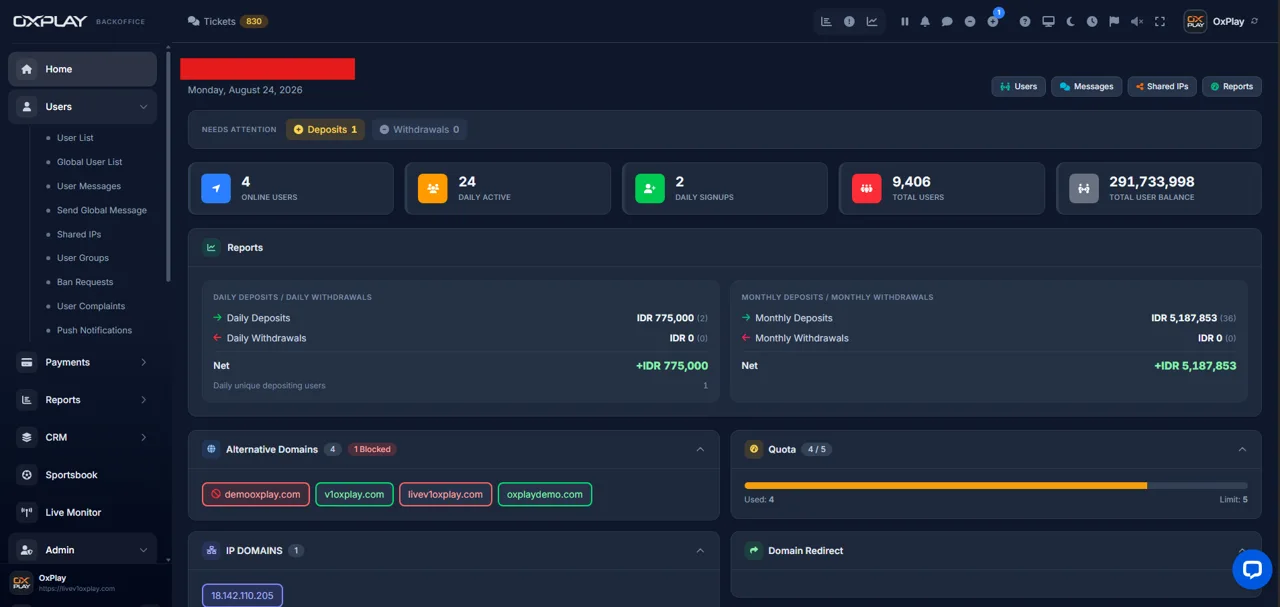1280x607 pixels.
Task: Toggle the muted speaker sound icon
Action: tap(1137, 21)
